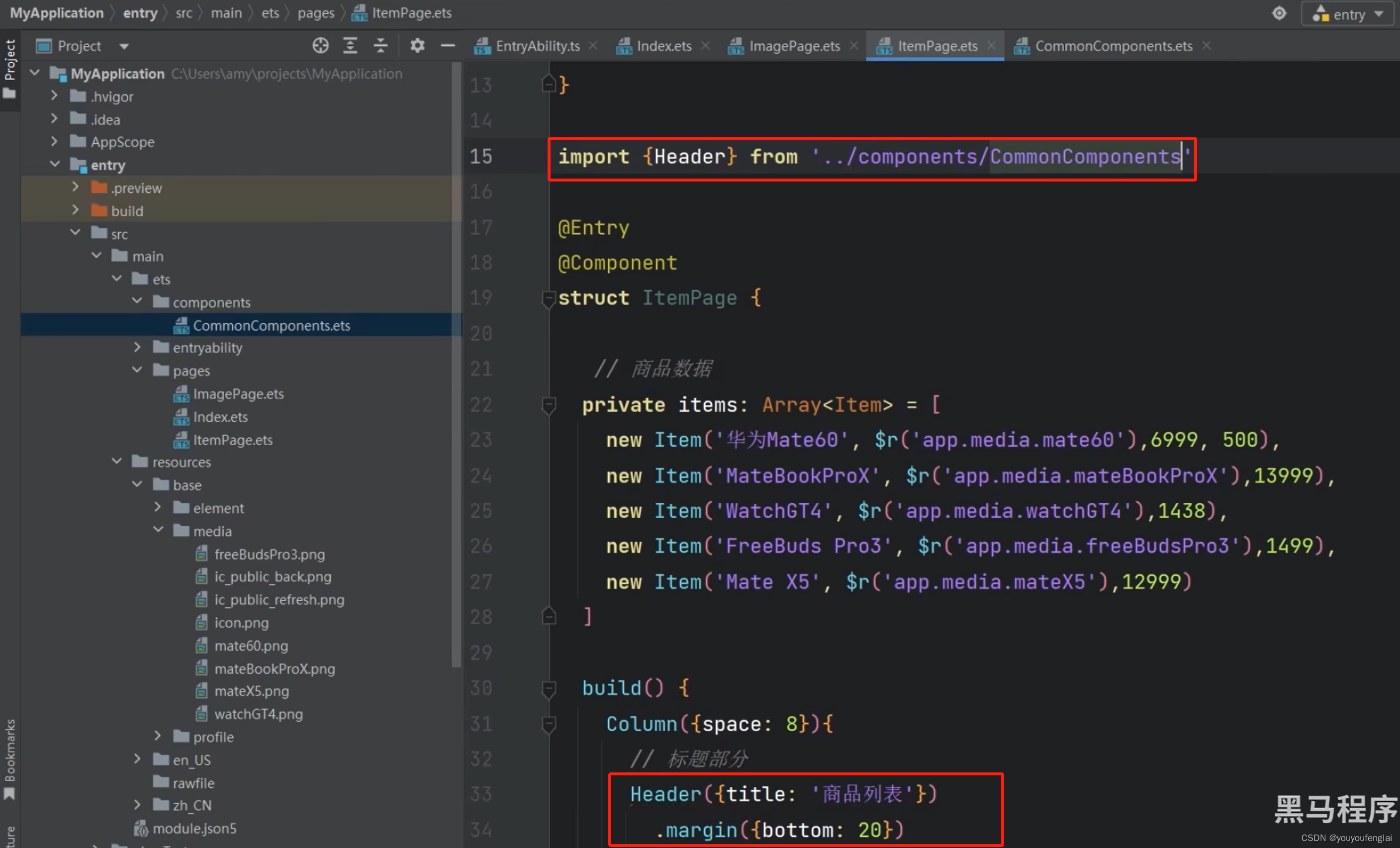Open the Project view mode dropdown

(124, 46)
